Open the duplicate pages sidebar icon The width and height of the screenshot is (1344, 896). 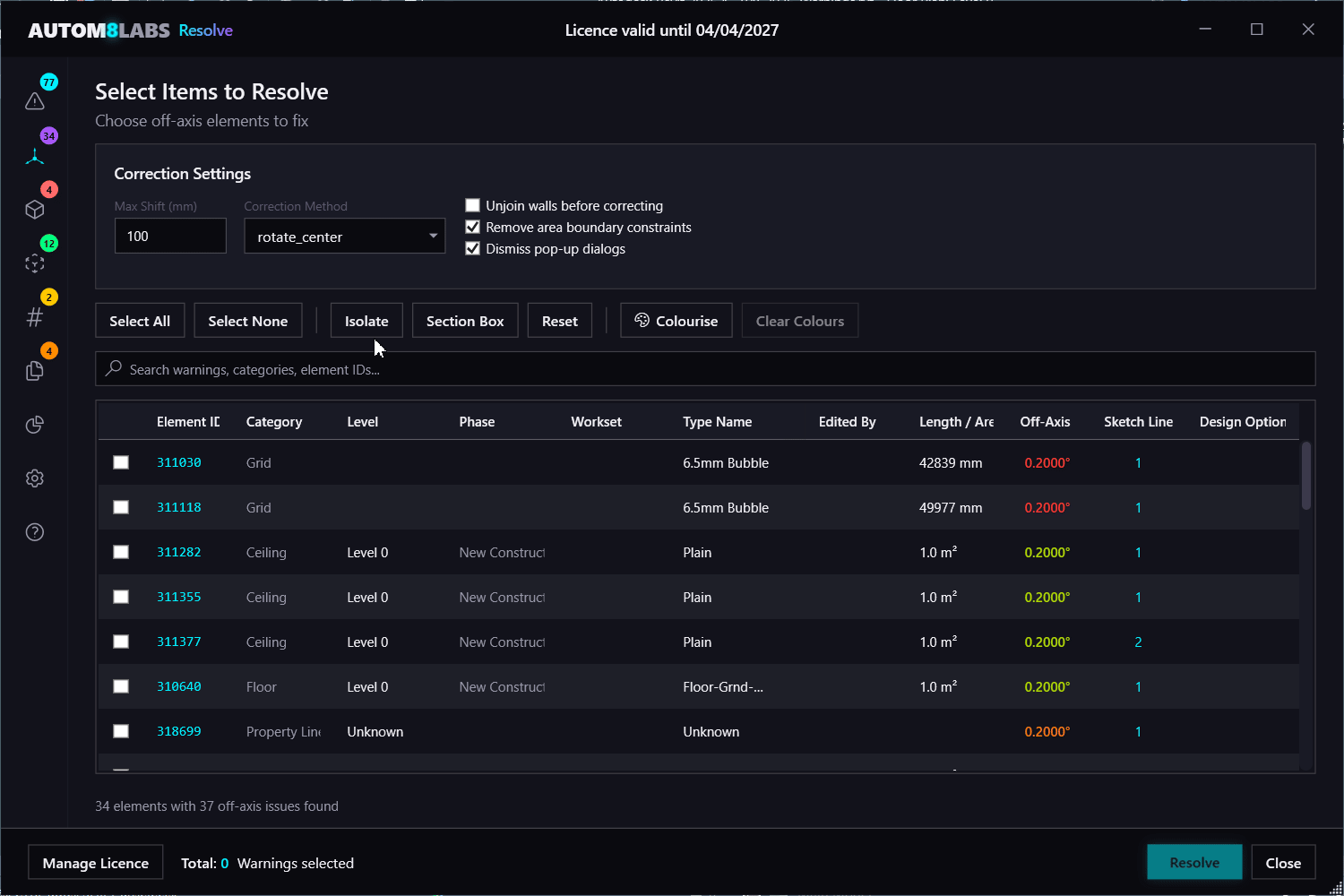tap(35, 371)
